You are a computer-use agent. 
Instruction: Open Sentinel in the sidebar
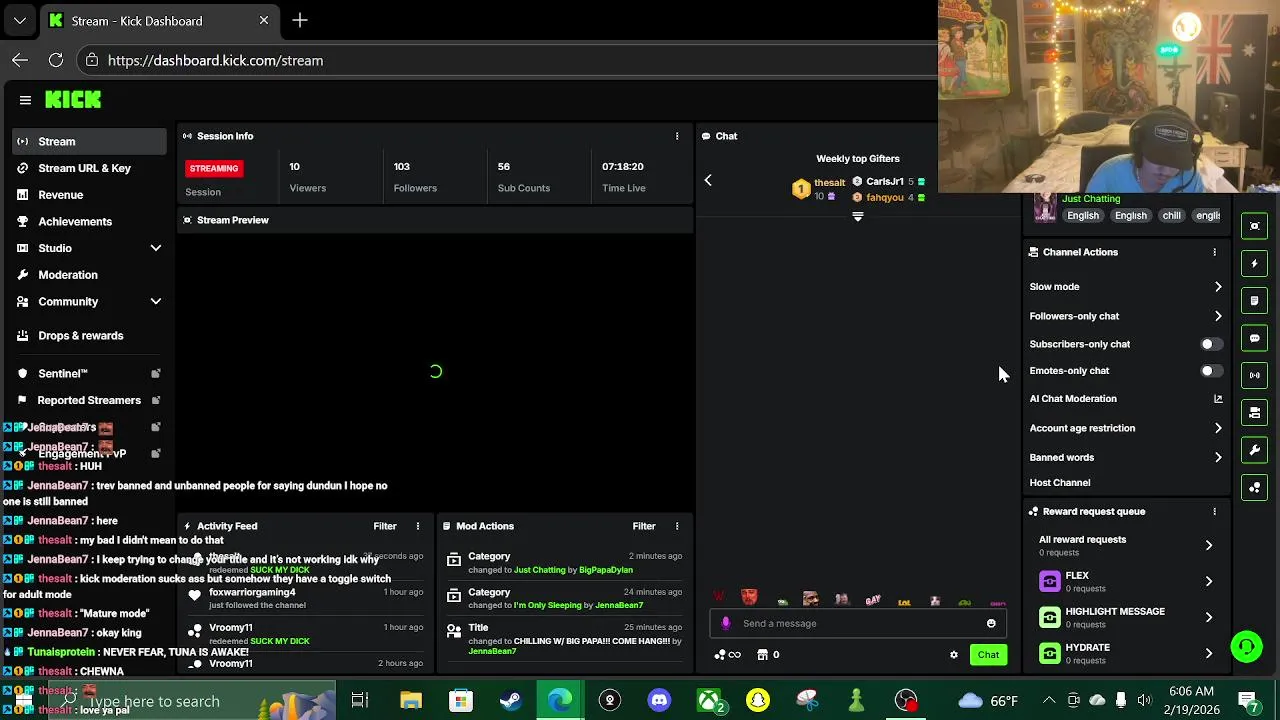coord(63,374)
